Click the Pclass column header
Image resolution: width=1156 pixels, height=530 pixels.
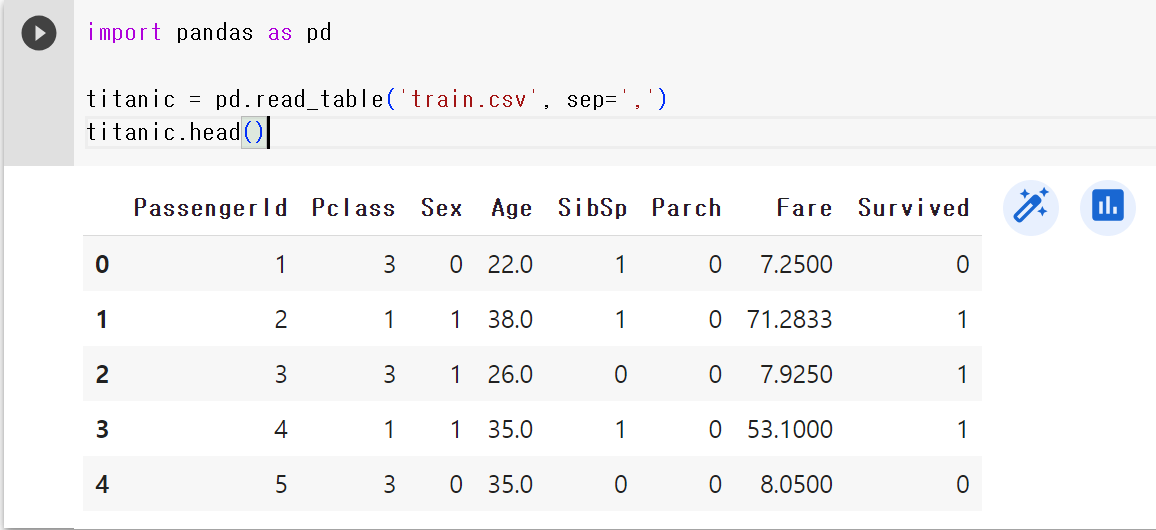[x=353, y=208]
